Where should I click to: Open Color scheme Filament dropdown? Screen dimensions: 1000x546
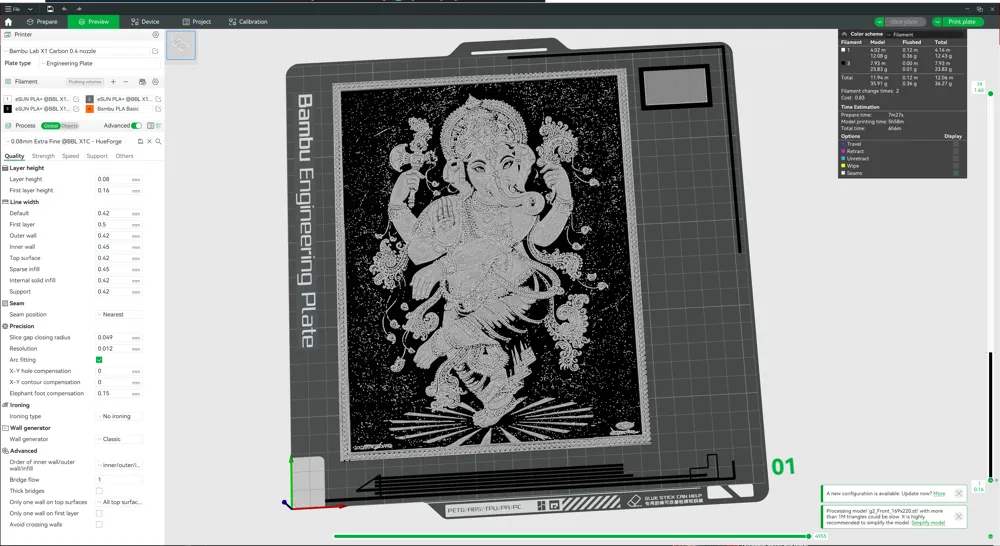pyautogui.click(x=926, y=34)
